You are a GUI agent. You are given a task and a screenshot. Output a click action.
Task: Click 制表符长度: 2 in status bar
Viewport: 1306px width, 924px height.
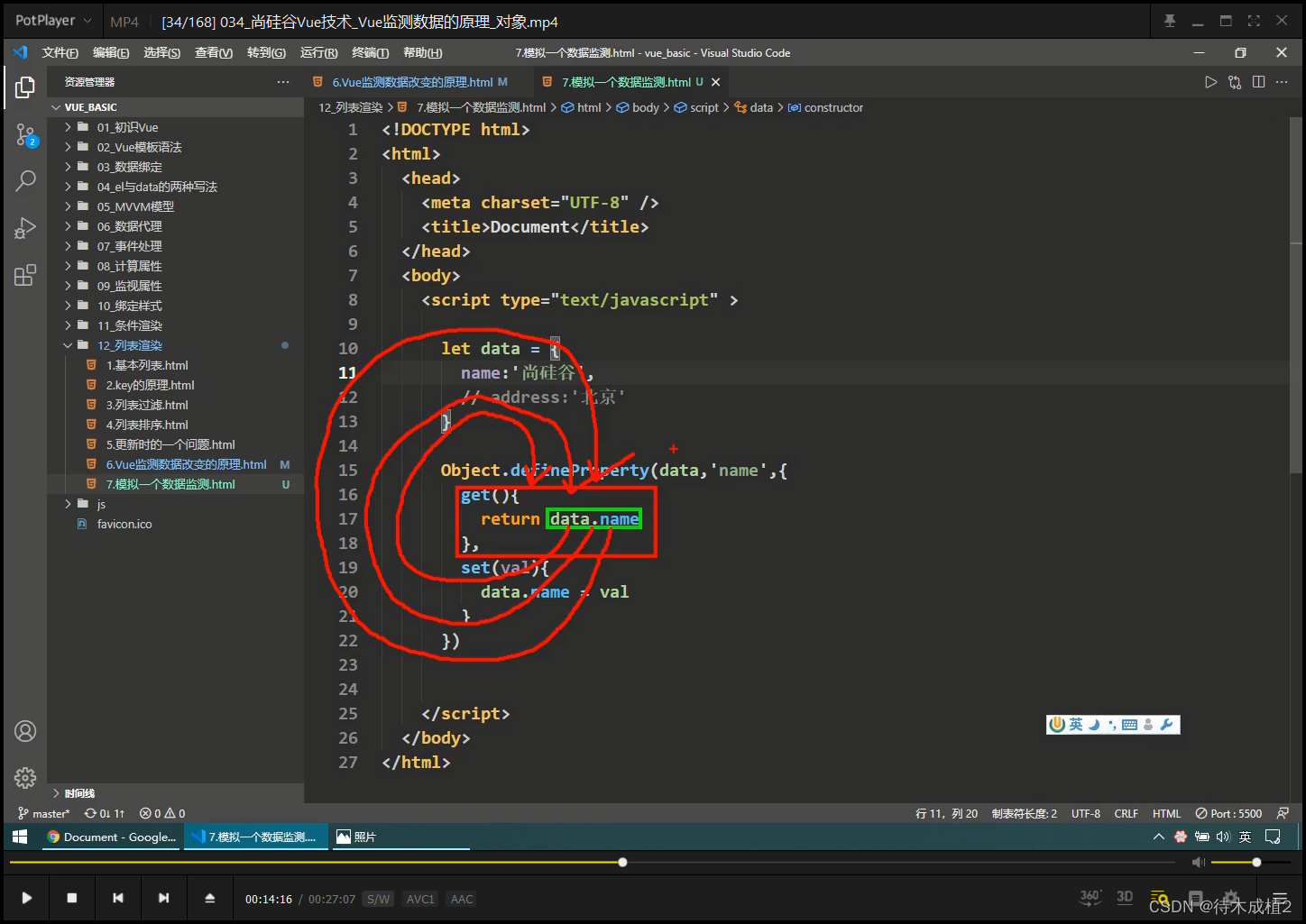coord(1025,813)
